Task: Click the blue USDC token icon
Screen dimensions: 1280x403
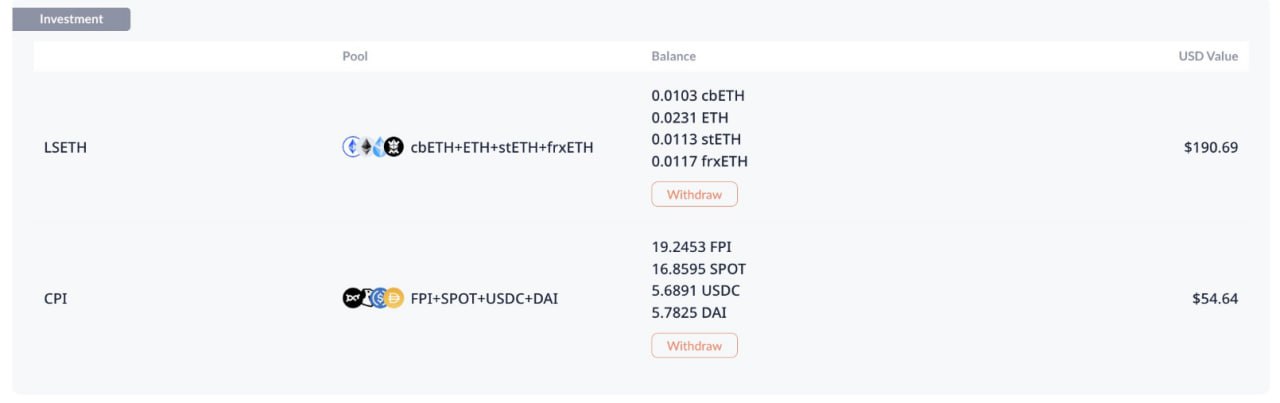Action: pyautogui.click(x=380, y=297)
